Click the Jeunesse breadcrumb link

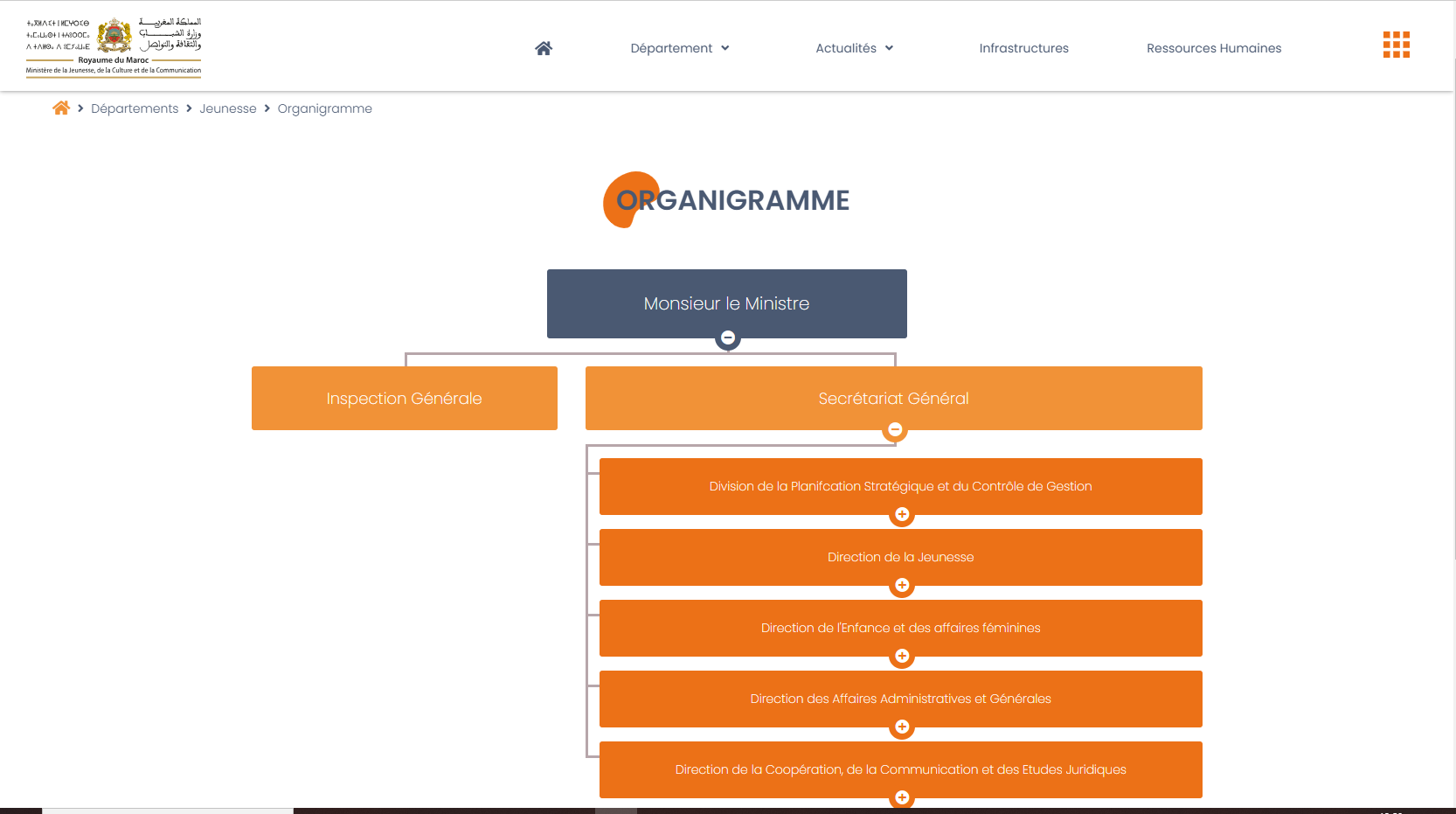coord(228,108)
